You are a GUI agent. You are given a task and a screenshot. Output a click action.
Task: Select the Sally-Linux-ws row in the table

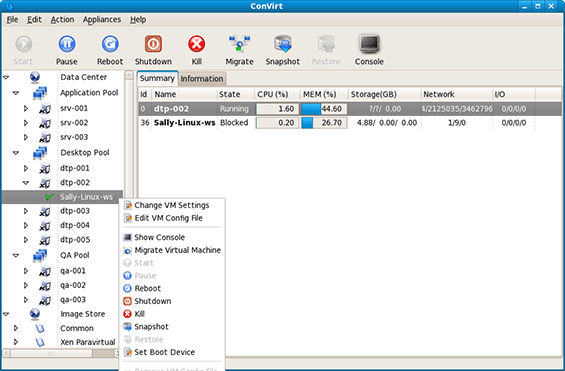[350, 123]
